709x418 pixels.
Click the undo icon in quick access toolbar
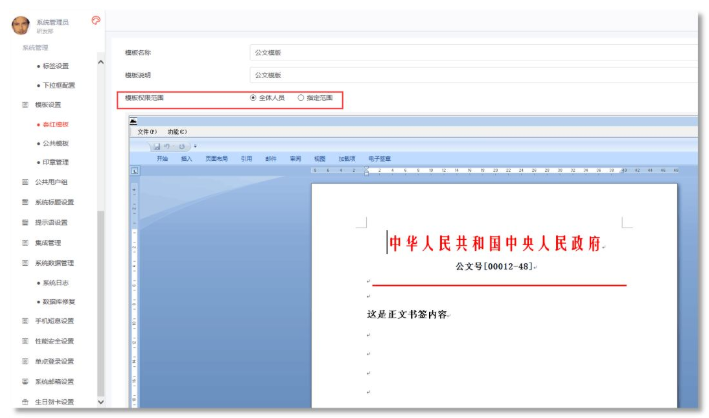tap(167, 146)
